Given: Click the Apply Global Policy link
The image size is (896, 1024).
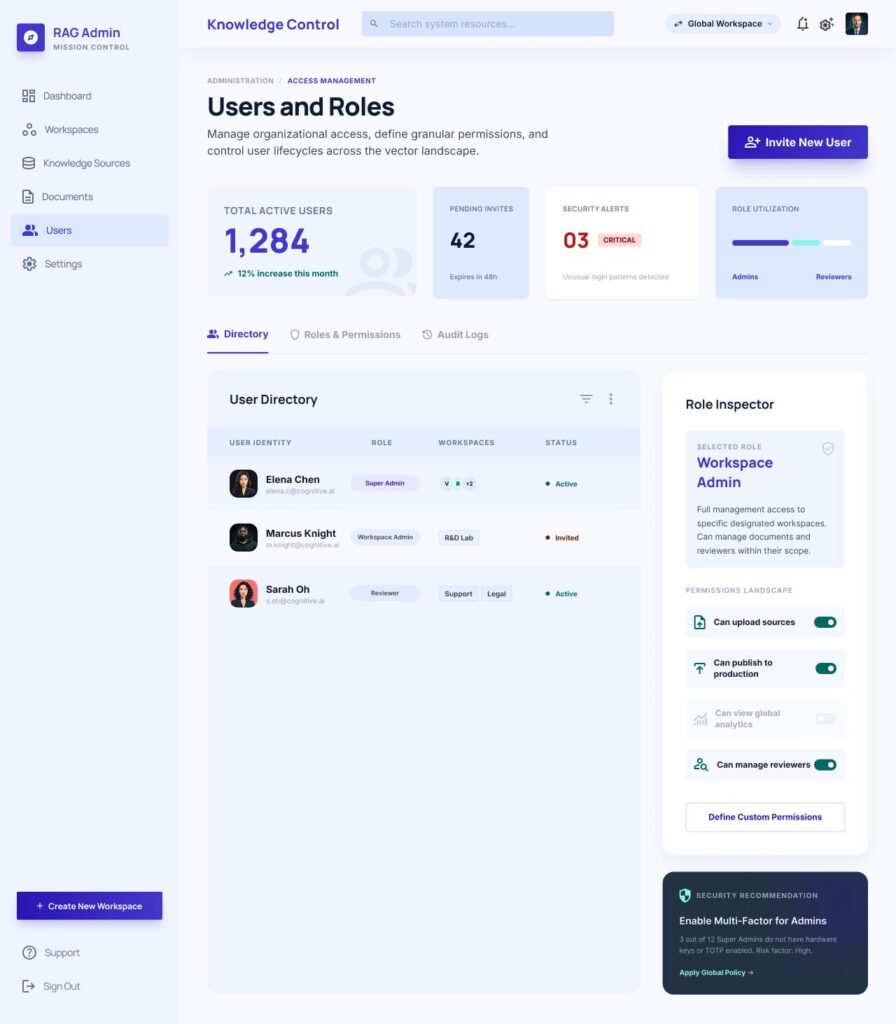Looking at the screenshot, I should coord(716,972).
